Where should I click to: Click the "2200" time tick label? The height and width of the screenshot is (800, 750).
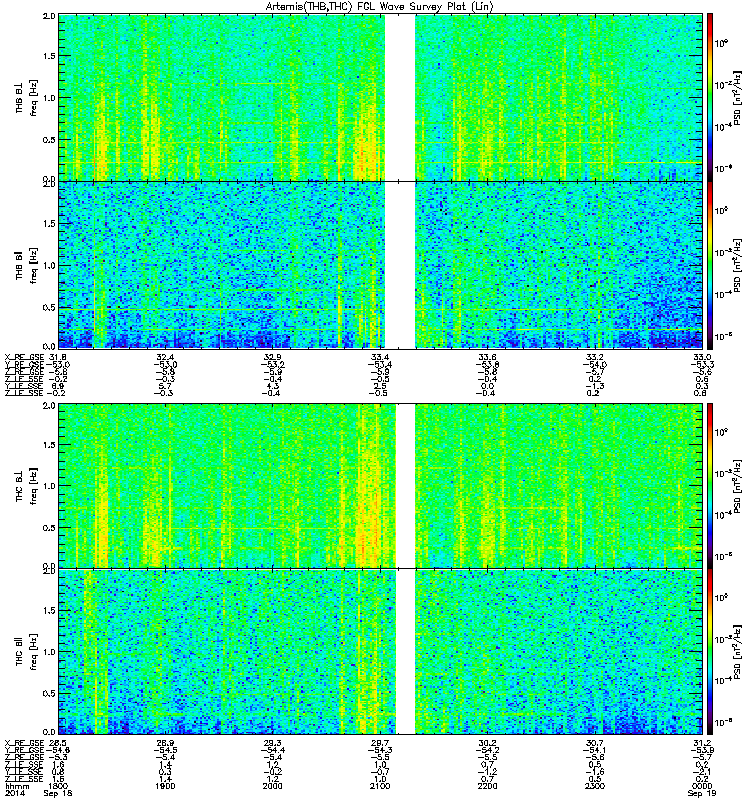487,786
